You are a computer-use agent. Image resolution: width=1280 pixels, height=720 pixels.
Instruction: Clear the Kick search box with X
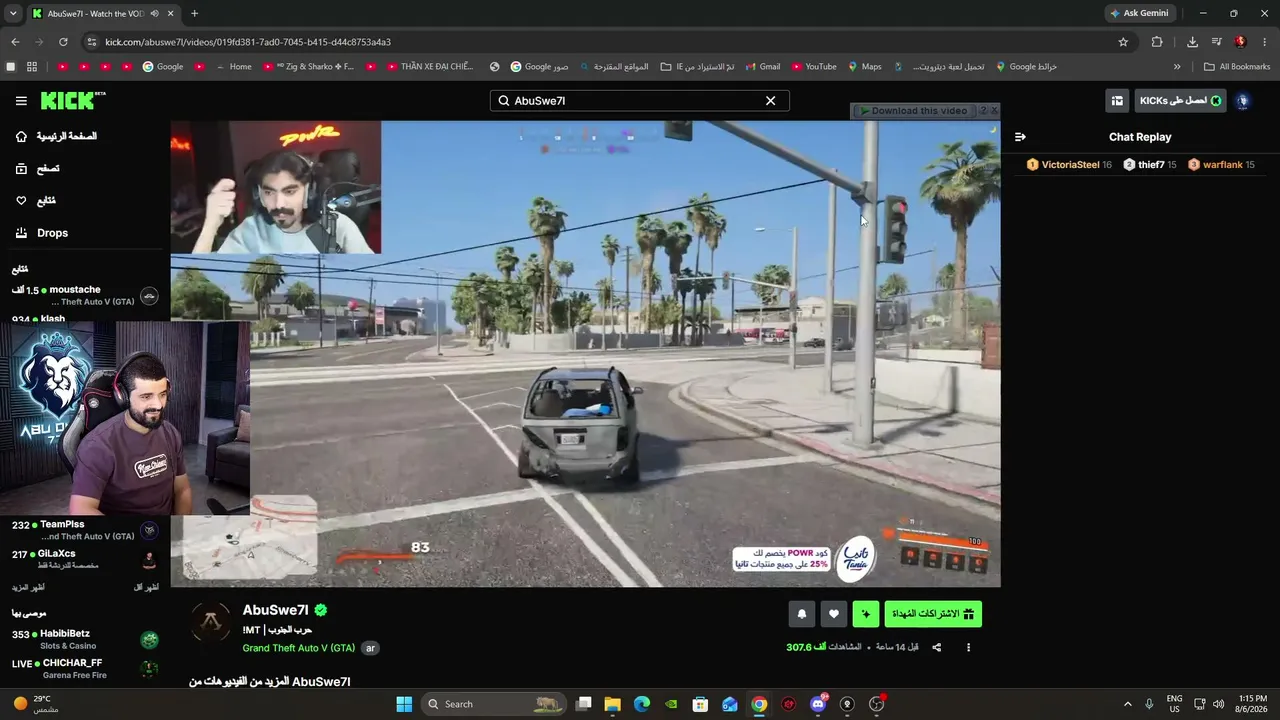click(770, 101)
